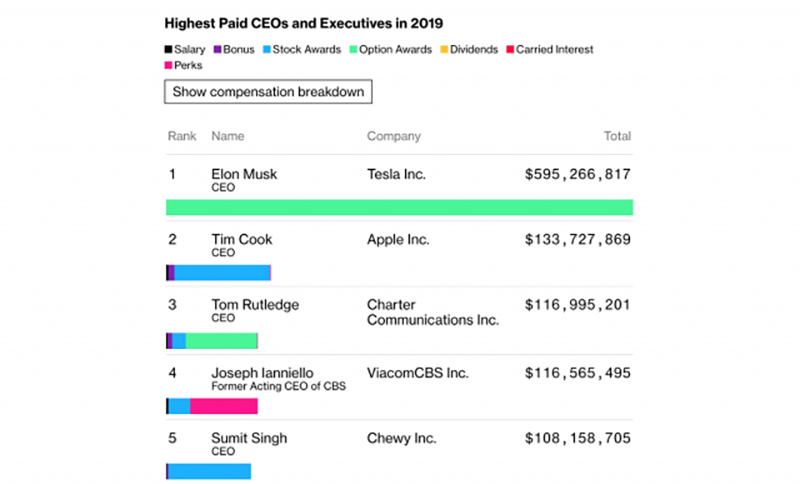Click the red Carried Interest legend swatch

(510, 50)
